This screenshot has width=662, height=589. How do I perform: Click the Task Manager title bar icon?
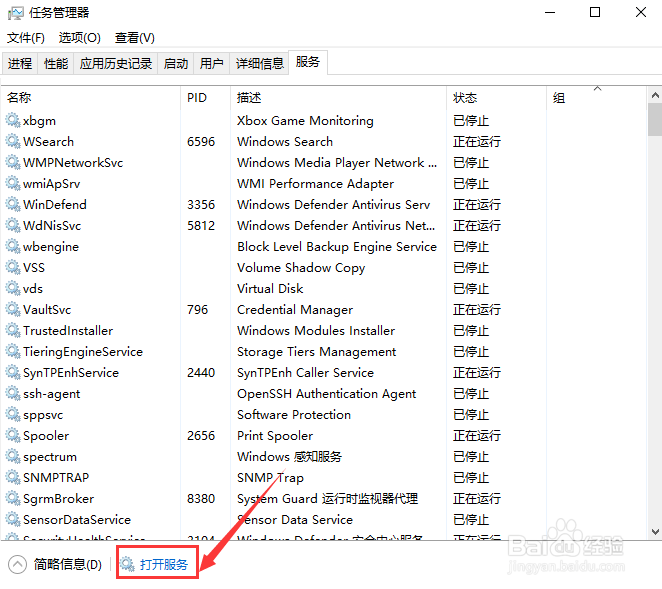click(x=16, y=13)
